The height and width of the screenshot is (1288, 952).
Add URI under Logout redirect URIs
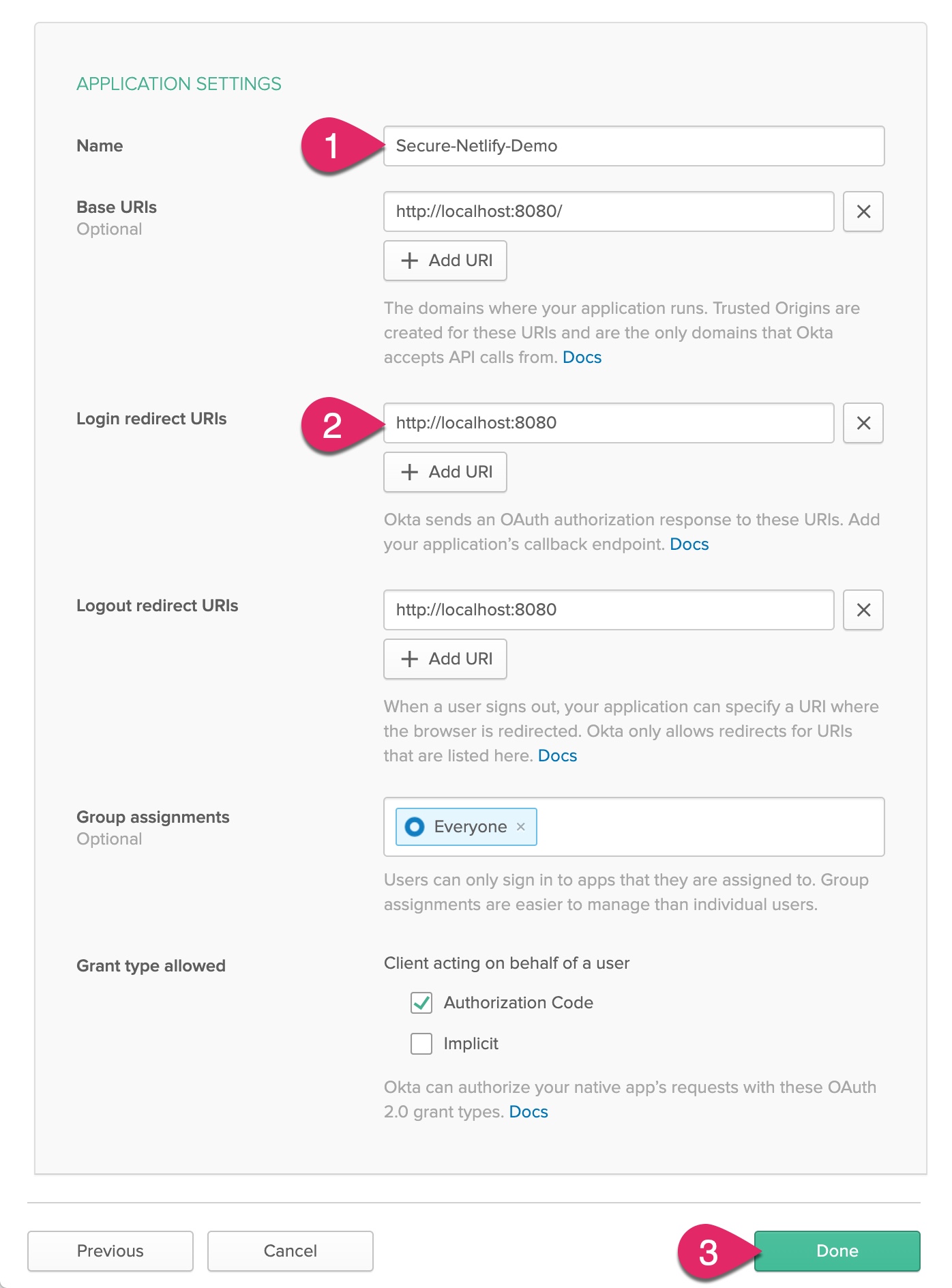pos(445,659)
